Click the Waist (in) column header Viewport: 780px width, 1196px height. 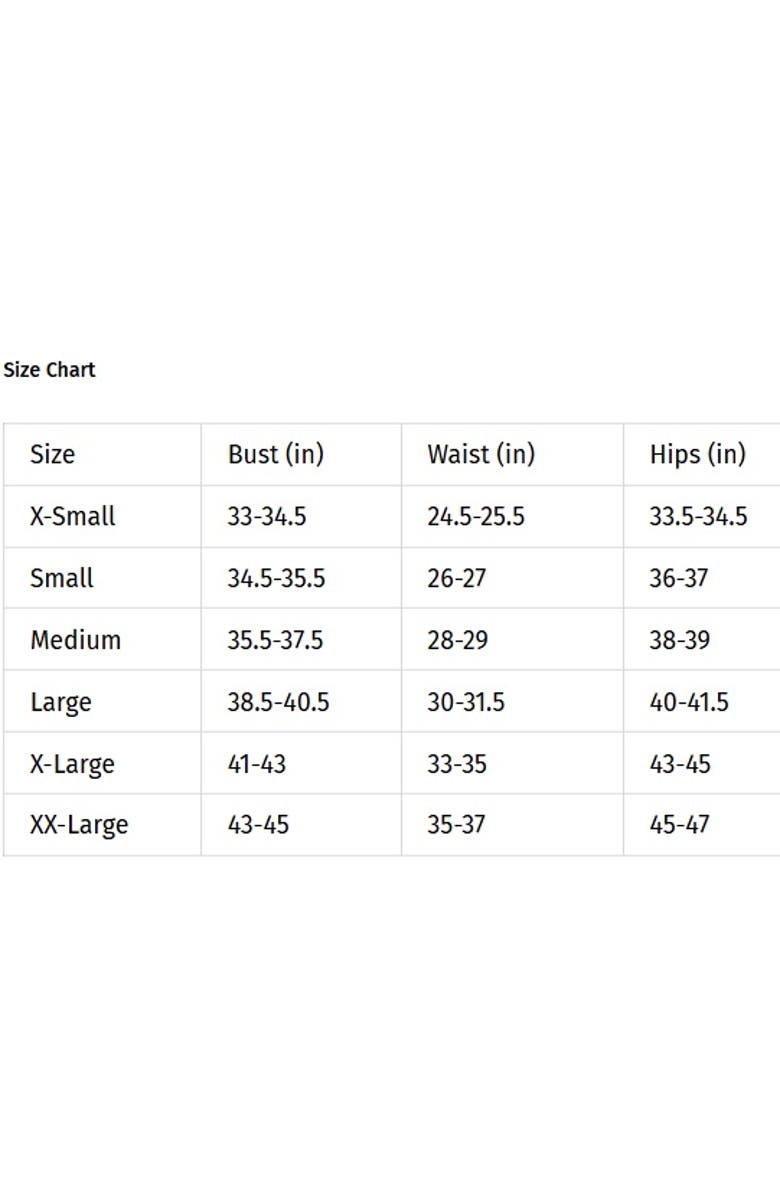coord(481,455)
